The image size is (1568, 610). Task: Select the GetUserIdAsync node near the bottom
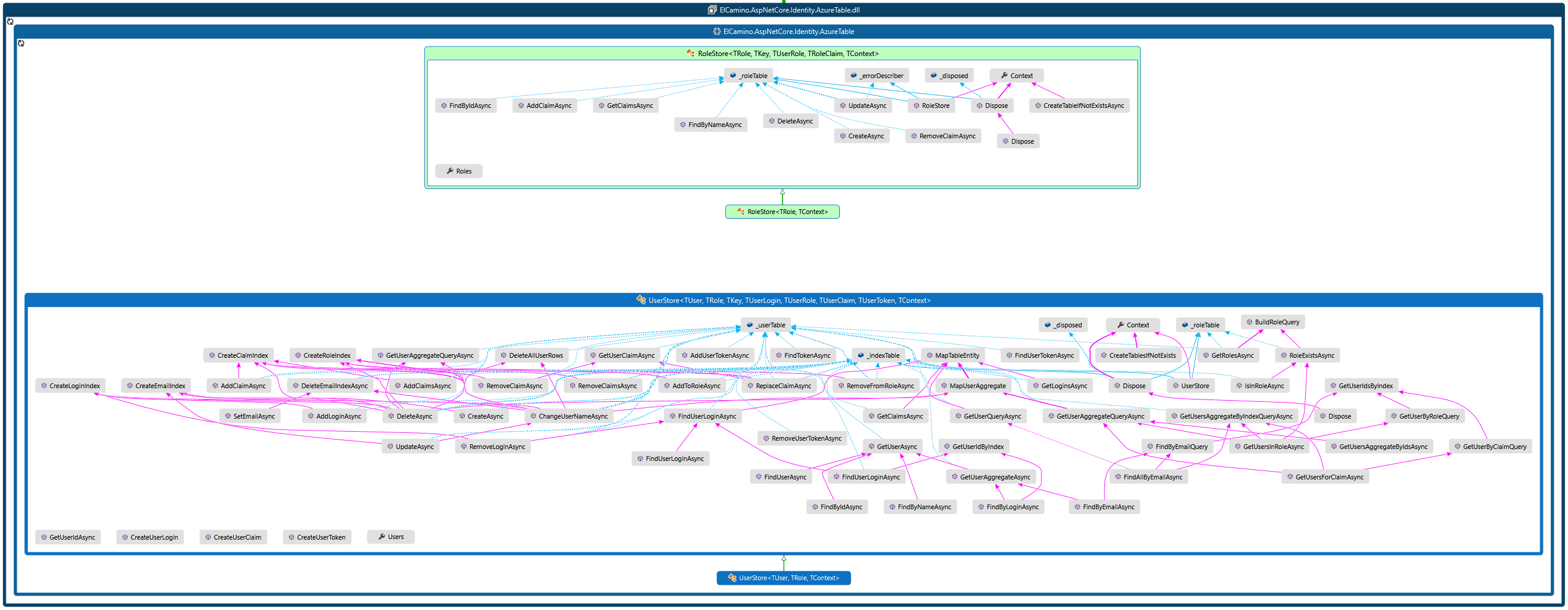coord(68,536)
